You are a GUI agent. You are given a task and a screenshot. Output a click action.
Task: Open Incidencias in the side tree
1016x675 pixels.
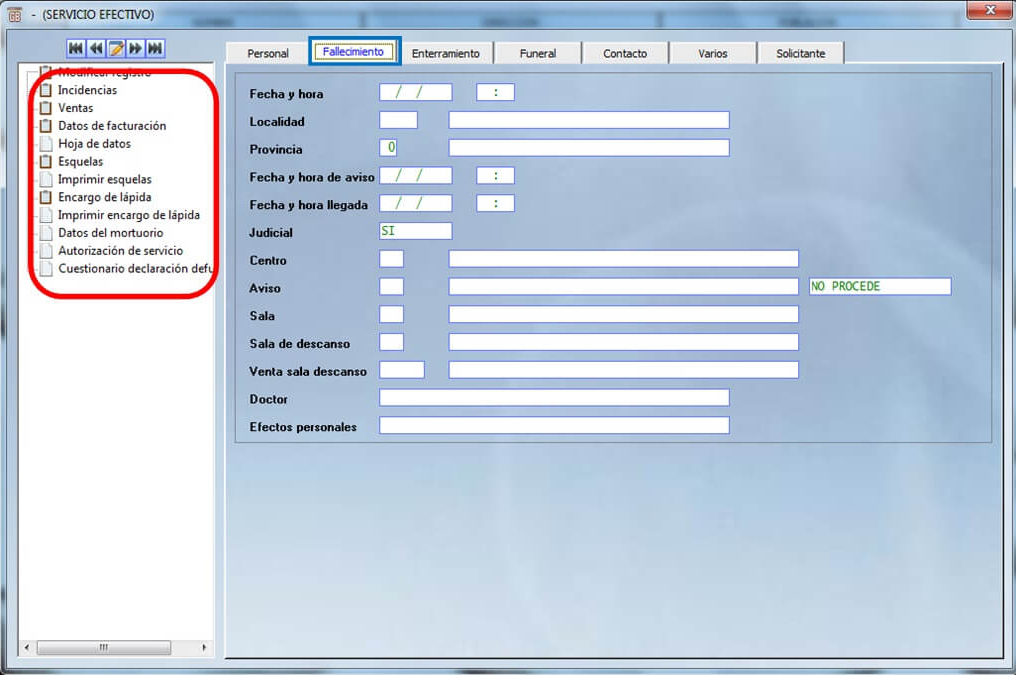click(87, 90)
